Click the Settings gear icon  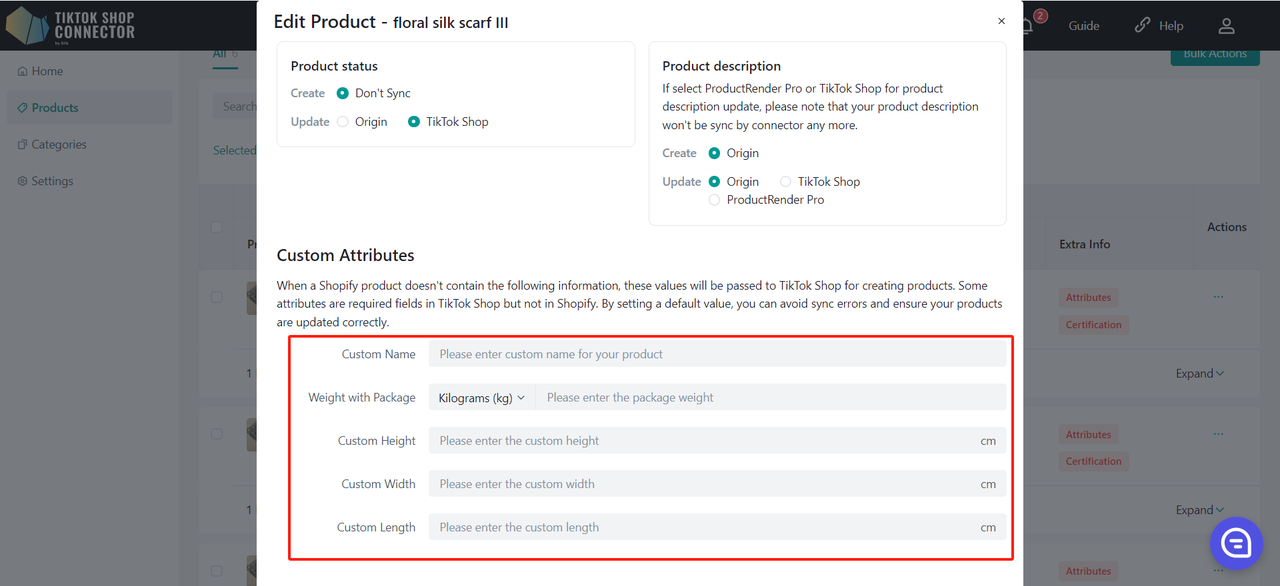pos(22,181)
